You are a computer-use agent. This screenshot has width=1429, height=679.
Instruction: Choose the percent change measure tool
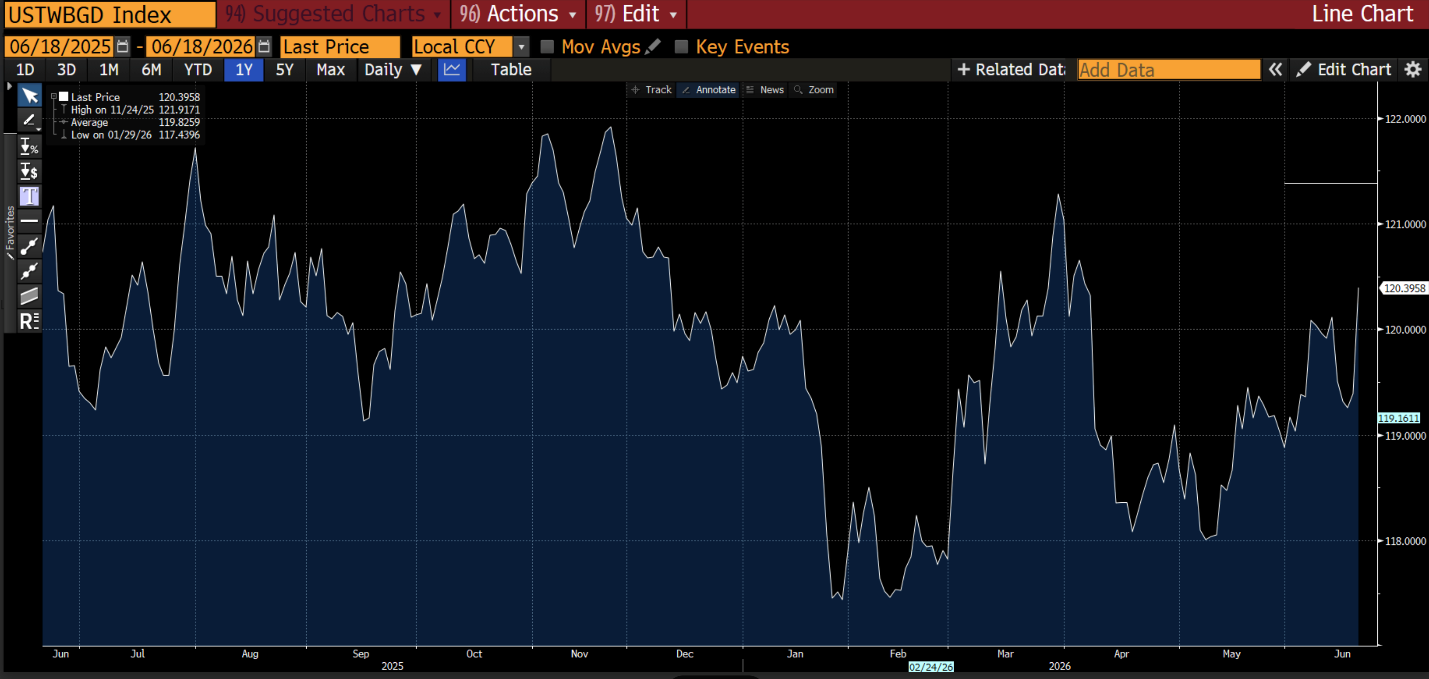[x=29, y=146]
